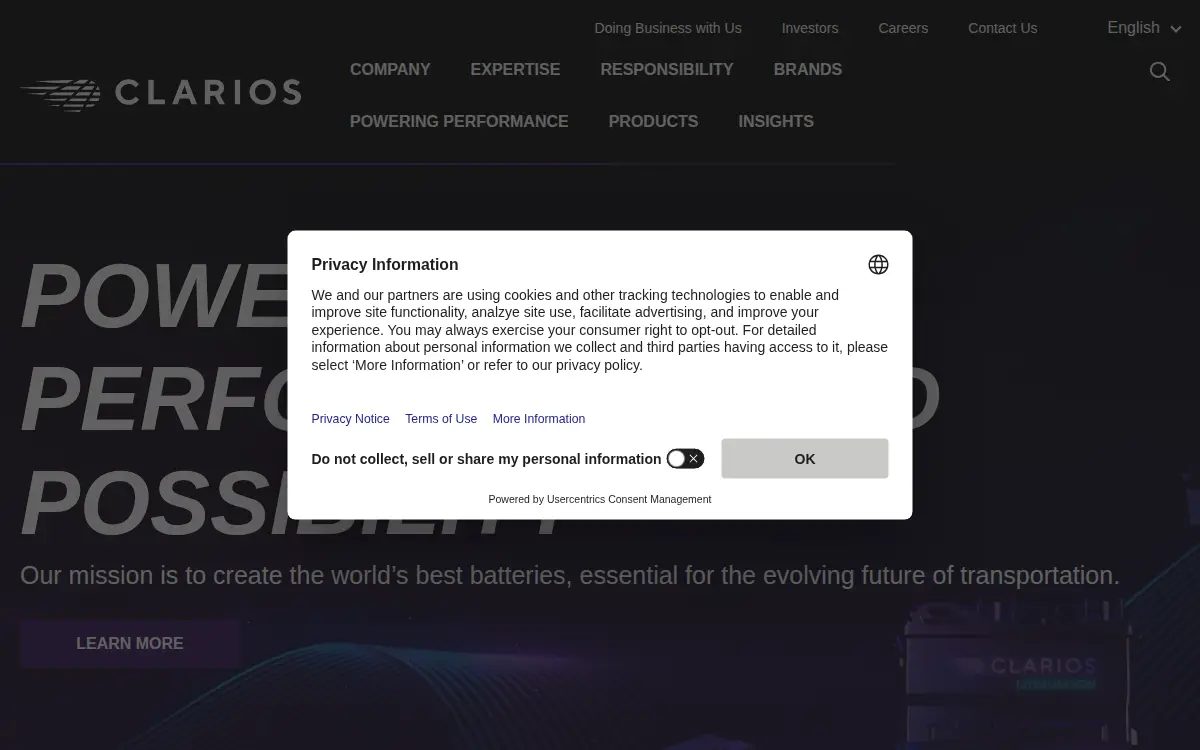Viewport: 1200px width, 750px height.
Task: Confirm privacy dialog with OK button
Action: coord(805,459)
